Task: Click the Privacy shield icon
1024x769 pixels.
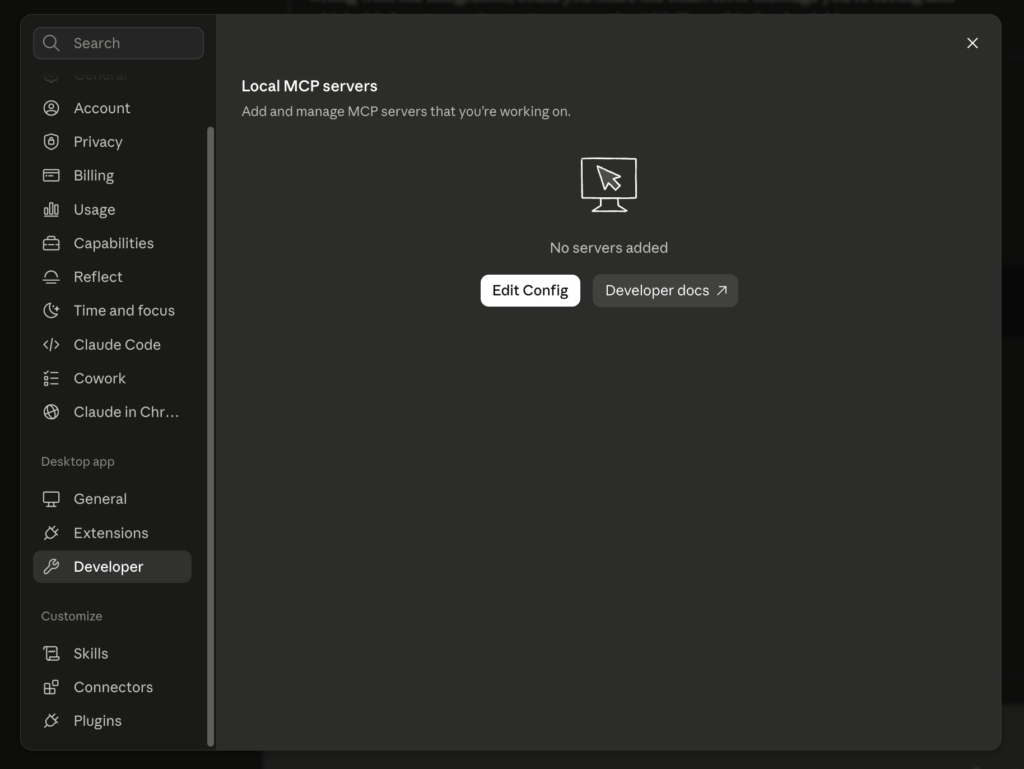Action: coord(51,142)
